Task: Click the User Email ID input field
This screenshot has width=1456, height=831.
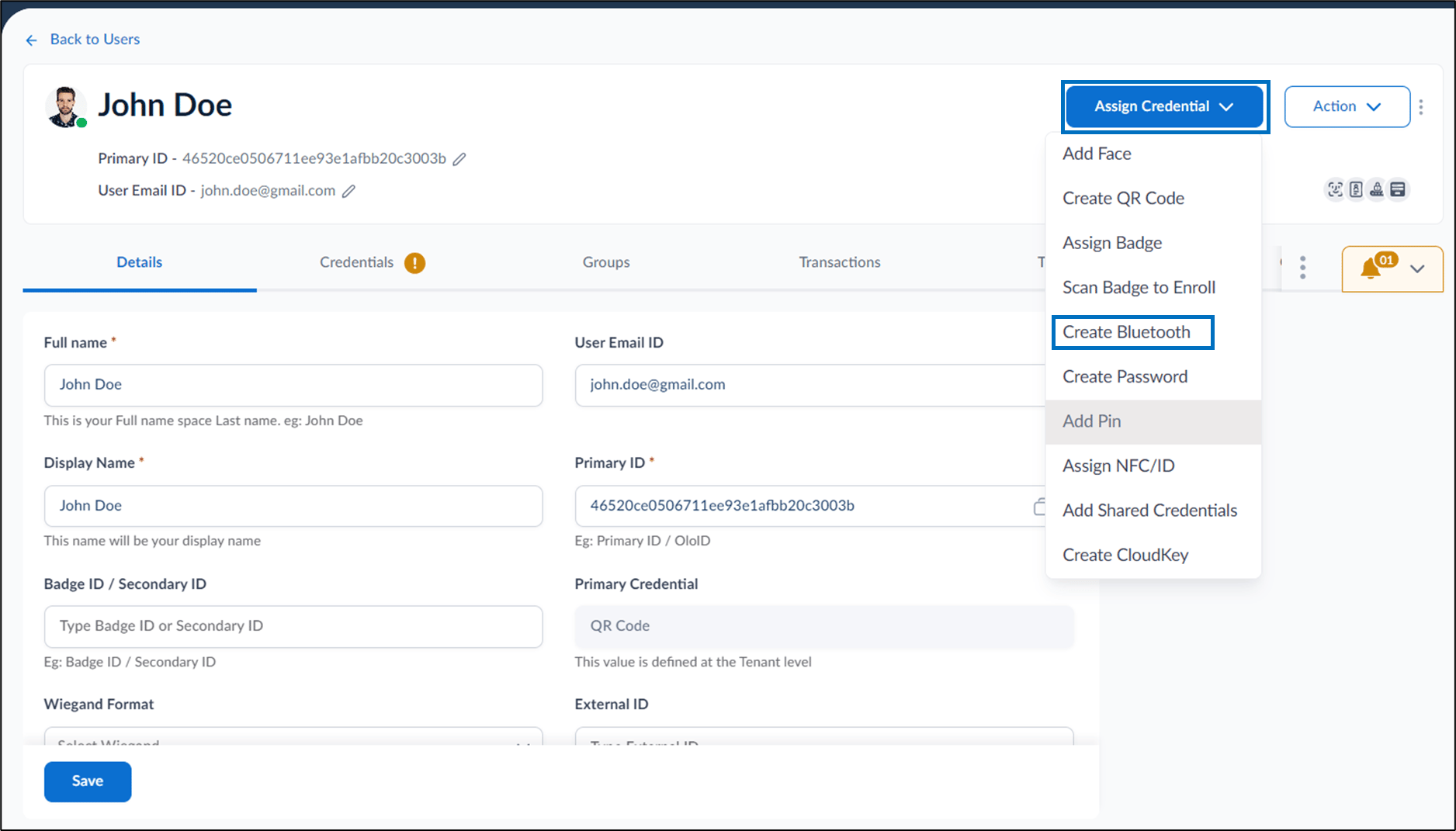Action: [x=810, y=386]
